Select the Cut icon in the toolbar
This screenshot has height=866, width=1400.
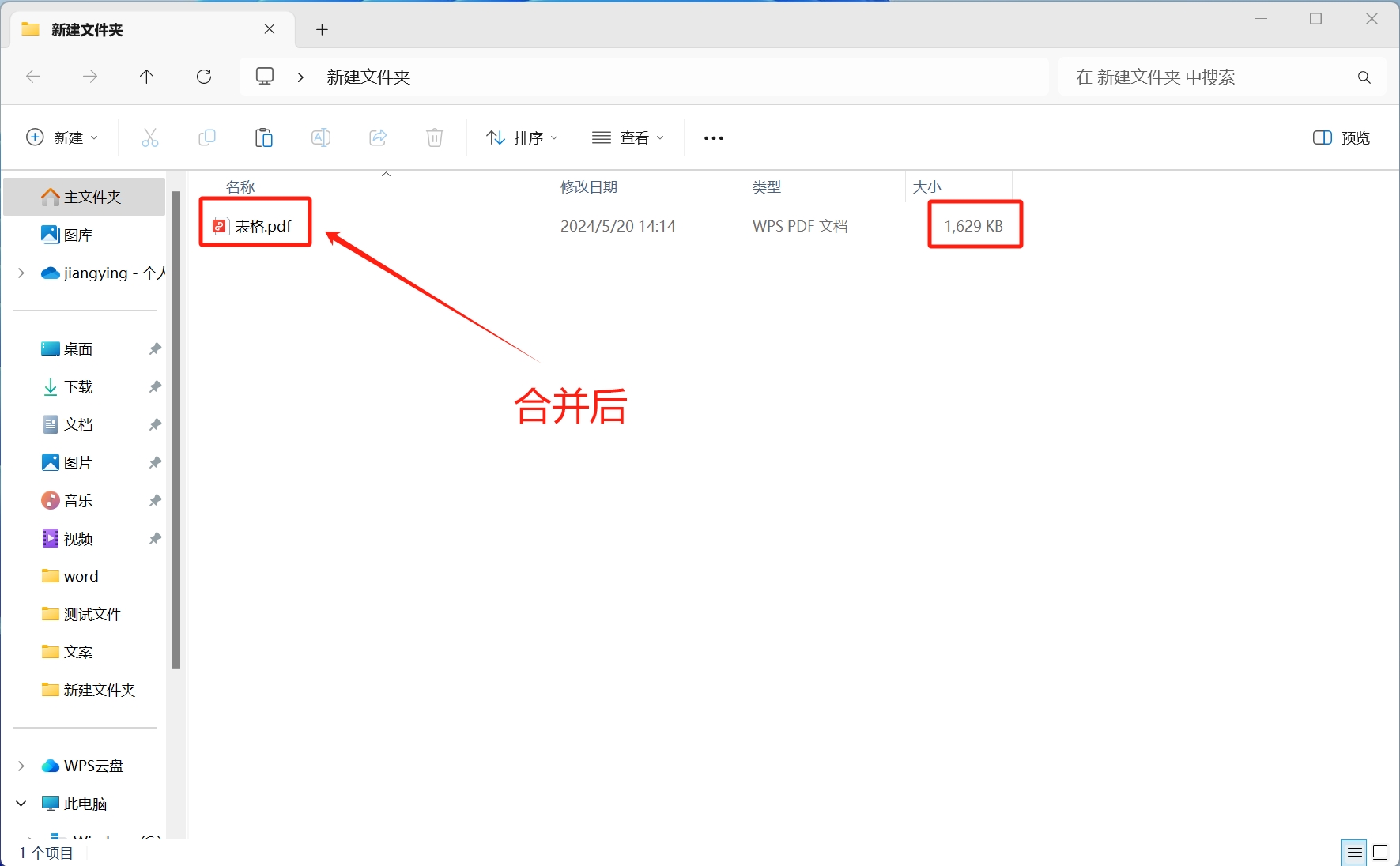pyautogui.click(x=150, y=137)
